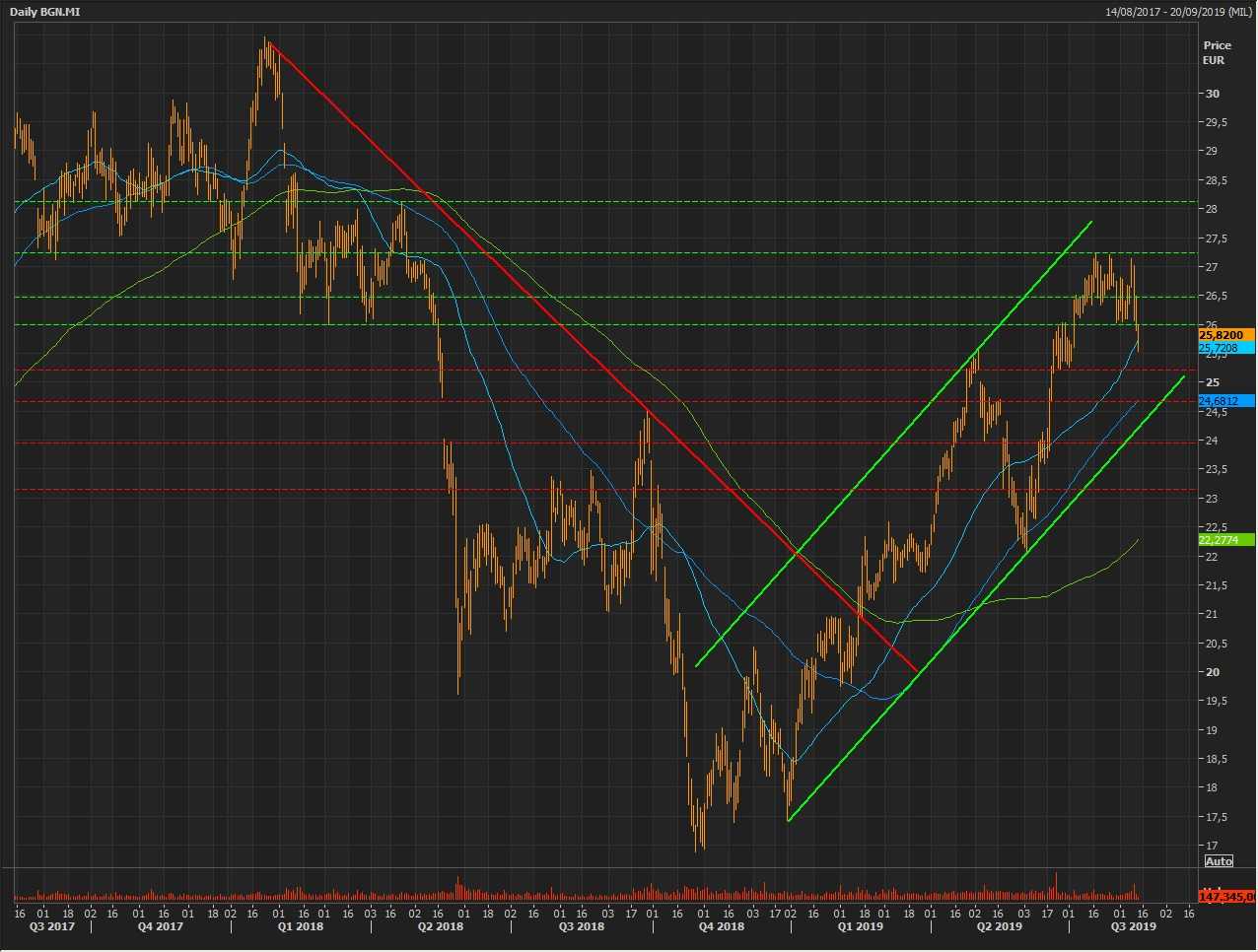Click the Q2 2019 time axis label
Screen dimensions: 1258x952
tap(999, 926)
